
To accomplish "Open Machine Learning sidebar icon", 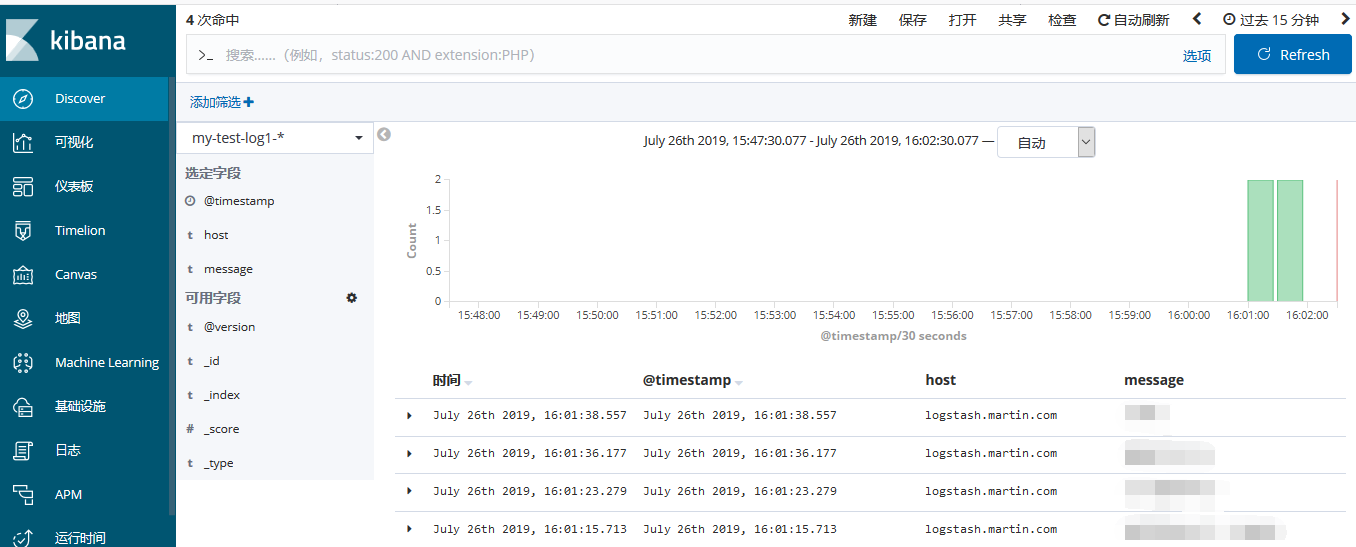I will (23, 363).
